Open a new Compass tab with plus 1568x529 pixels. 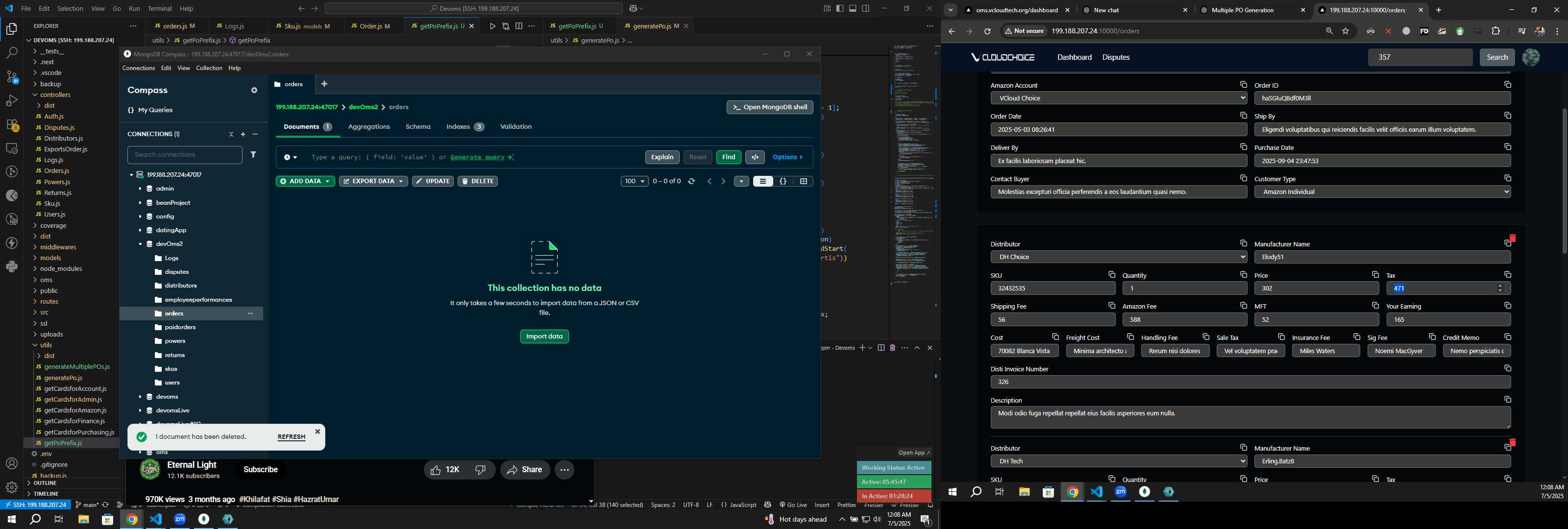pos(324,84)
